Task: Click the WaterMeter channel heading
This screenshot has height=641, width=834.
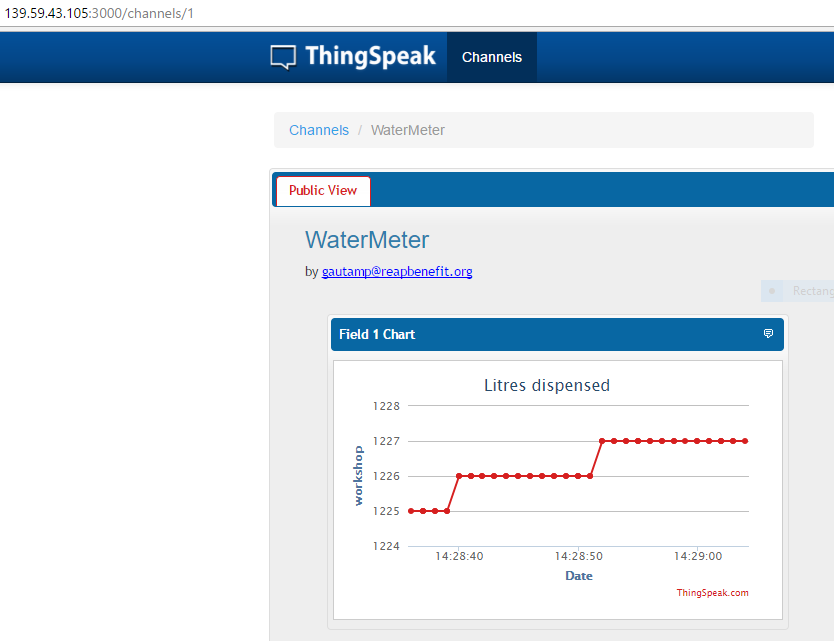Action: 366,240
